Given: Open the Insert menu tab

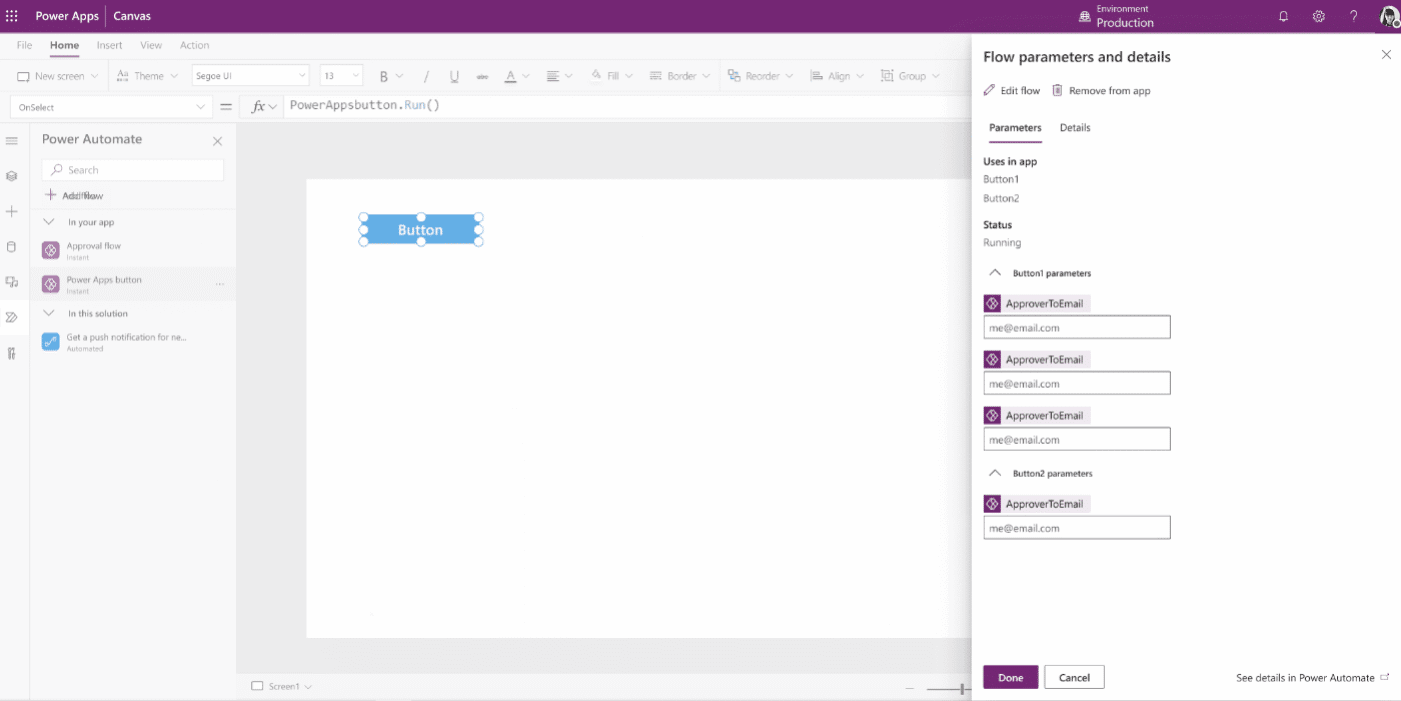Looking at the screenshot, I should coord(109,45).
